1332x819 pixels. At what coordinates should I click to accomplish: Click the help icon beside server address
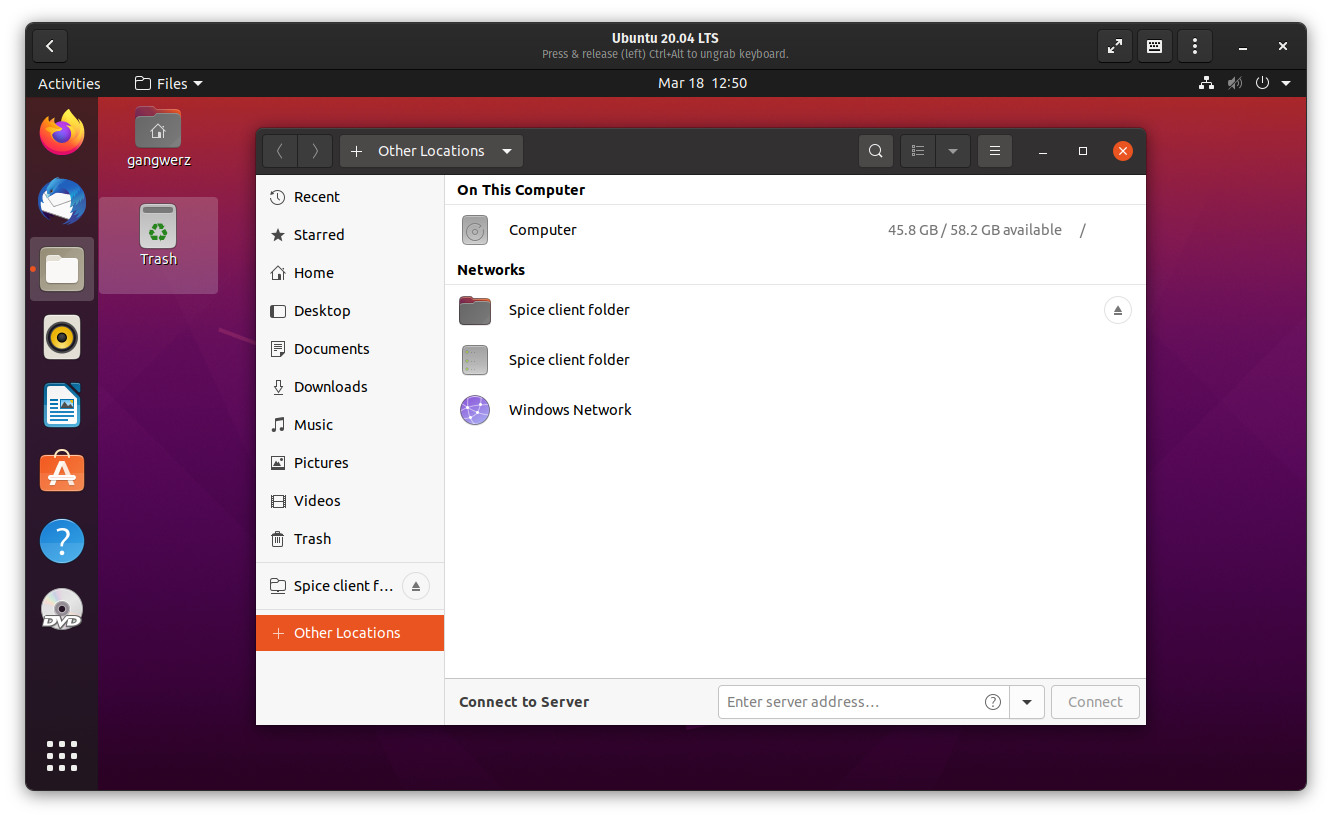992,701
